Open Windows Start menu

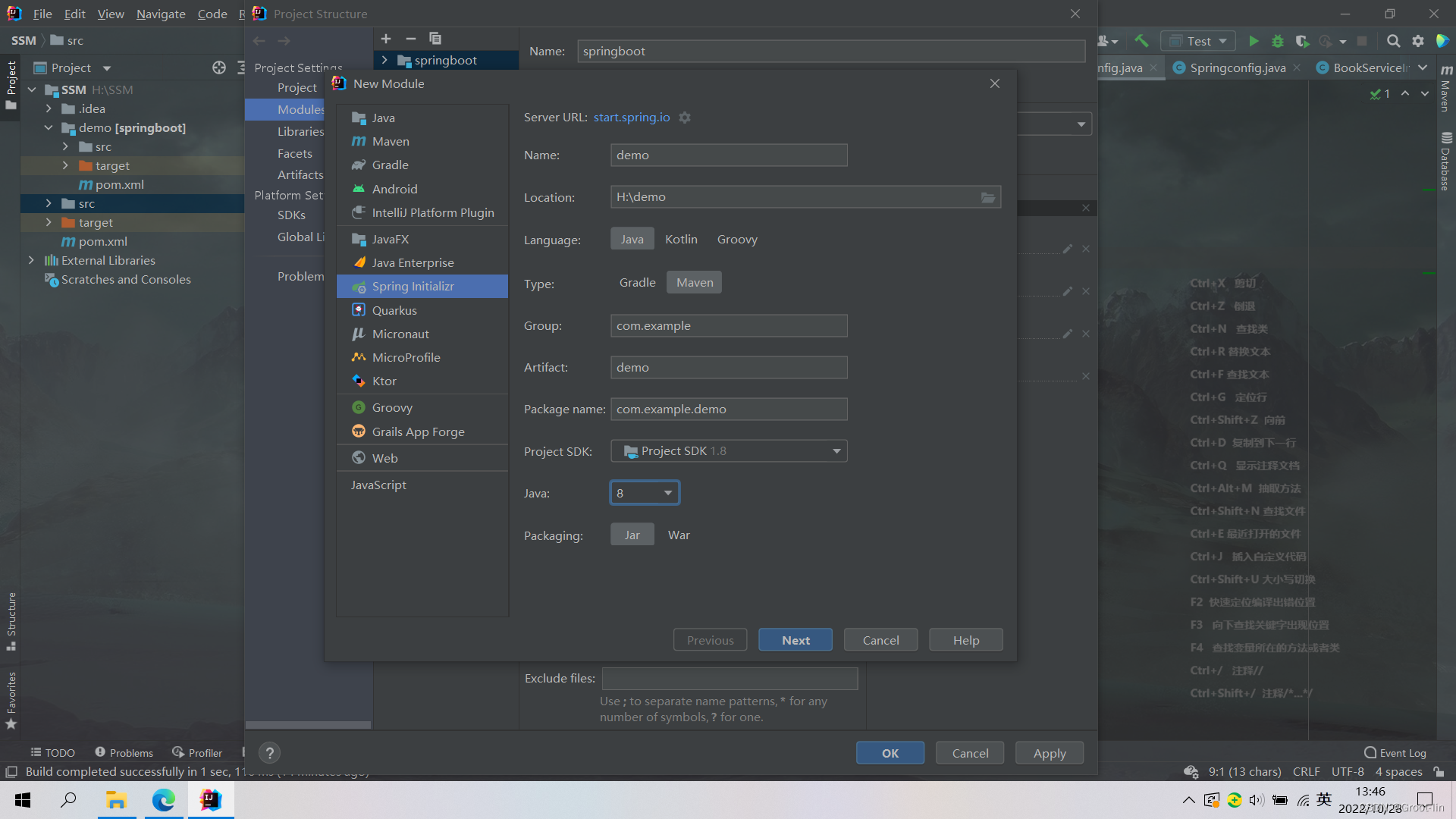pyautogui.click(x=23, y=800)
